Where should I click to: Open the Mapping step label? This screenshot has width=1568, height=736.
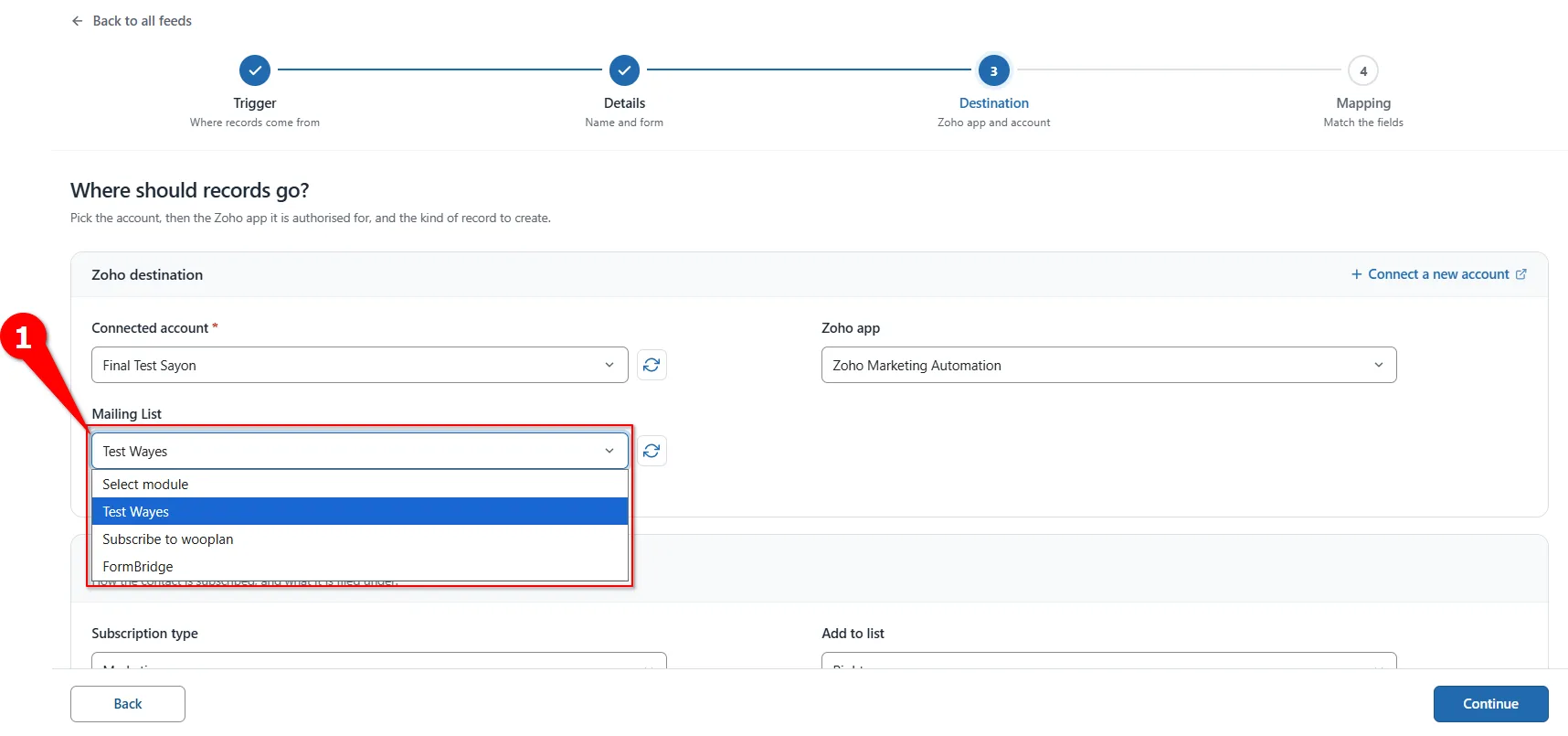(x=1363, y=103)
